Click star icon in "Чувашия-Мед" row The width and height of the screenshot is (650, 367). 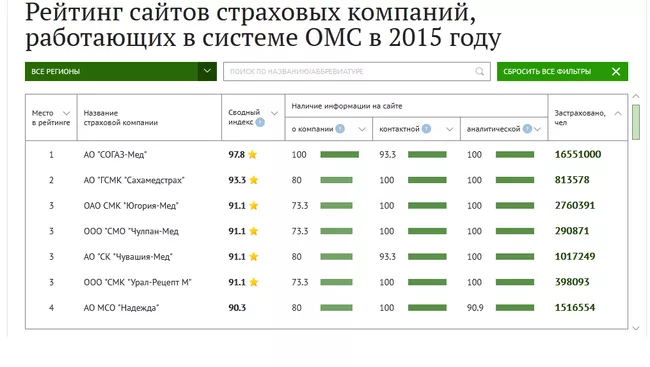point(254,257)
